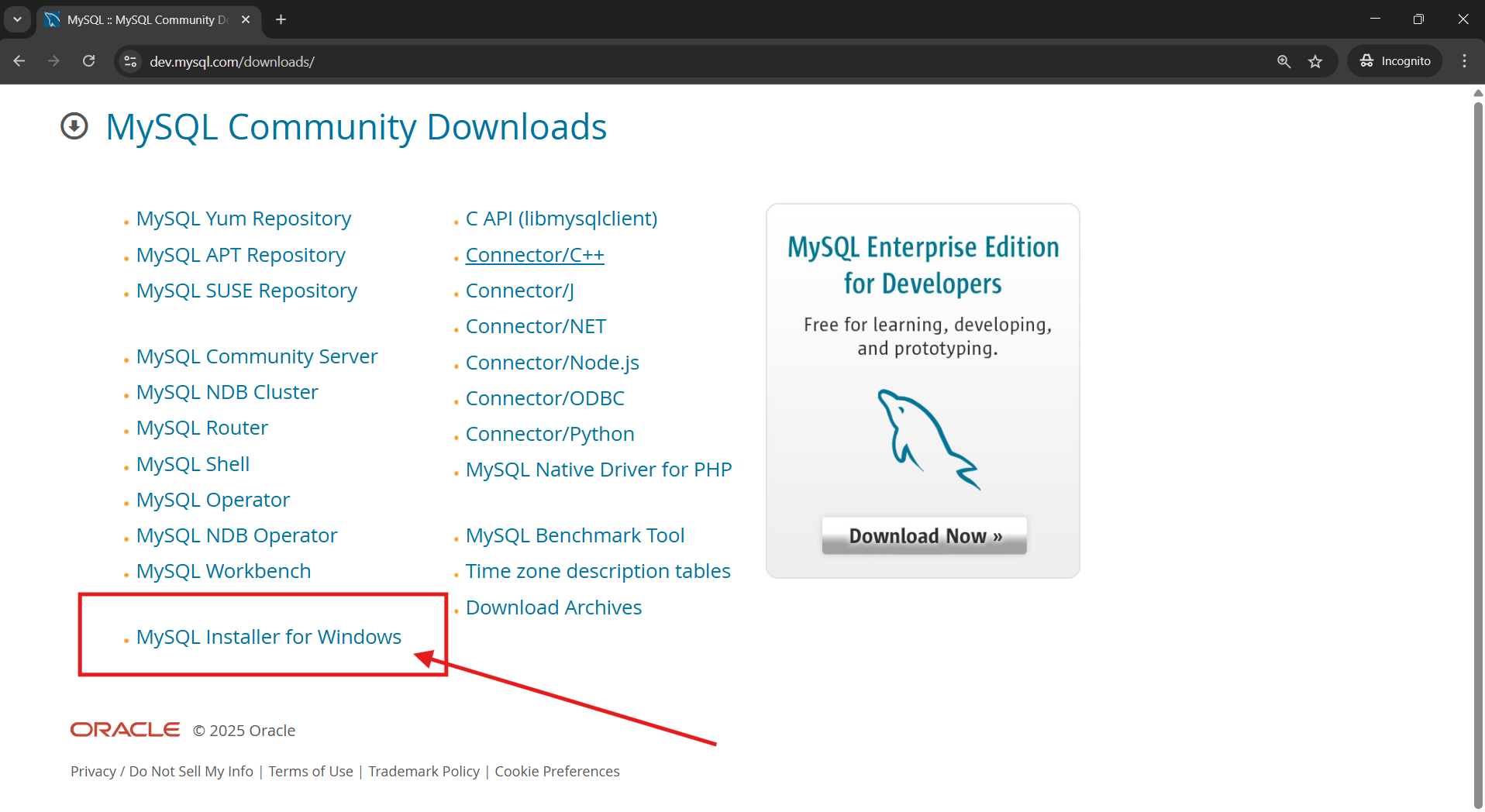Open the Incognito profile indicator
Image resolution: width=1485 pixels, height=812 pixels.
(1395, 61)
